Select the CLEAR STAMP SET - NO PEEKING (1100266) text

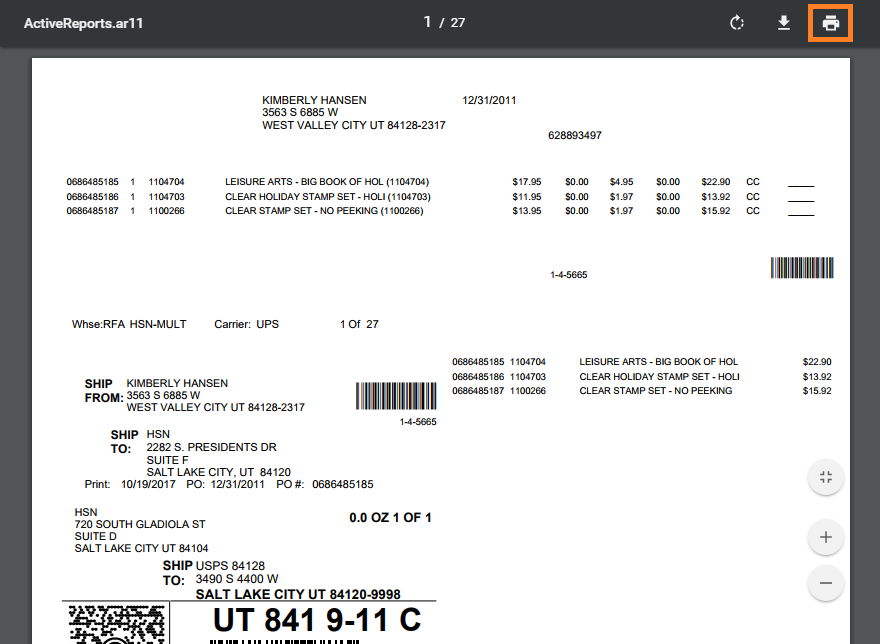tap(324, 211)
